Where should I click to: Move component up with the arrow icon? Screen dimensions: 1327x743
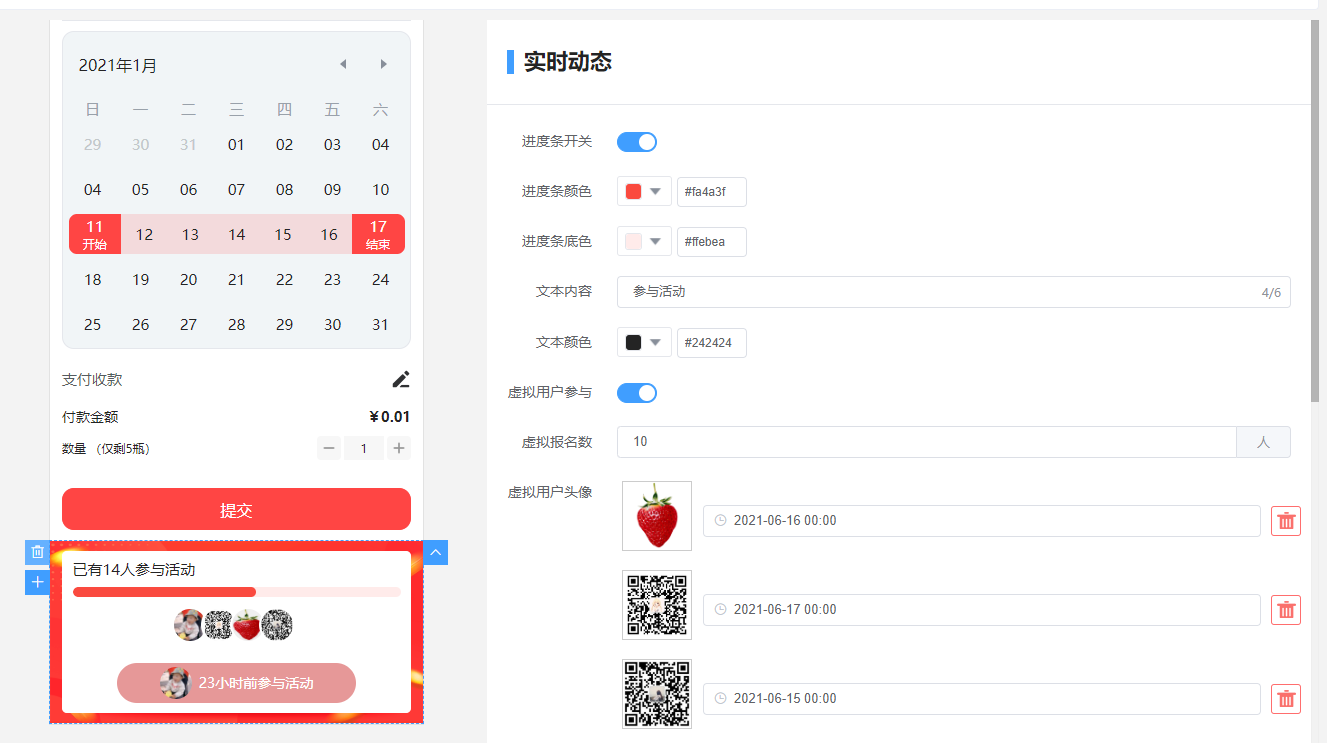(x=436, y=552)
